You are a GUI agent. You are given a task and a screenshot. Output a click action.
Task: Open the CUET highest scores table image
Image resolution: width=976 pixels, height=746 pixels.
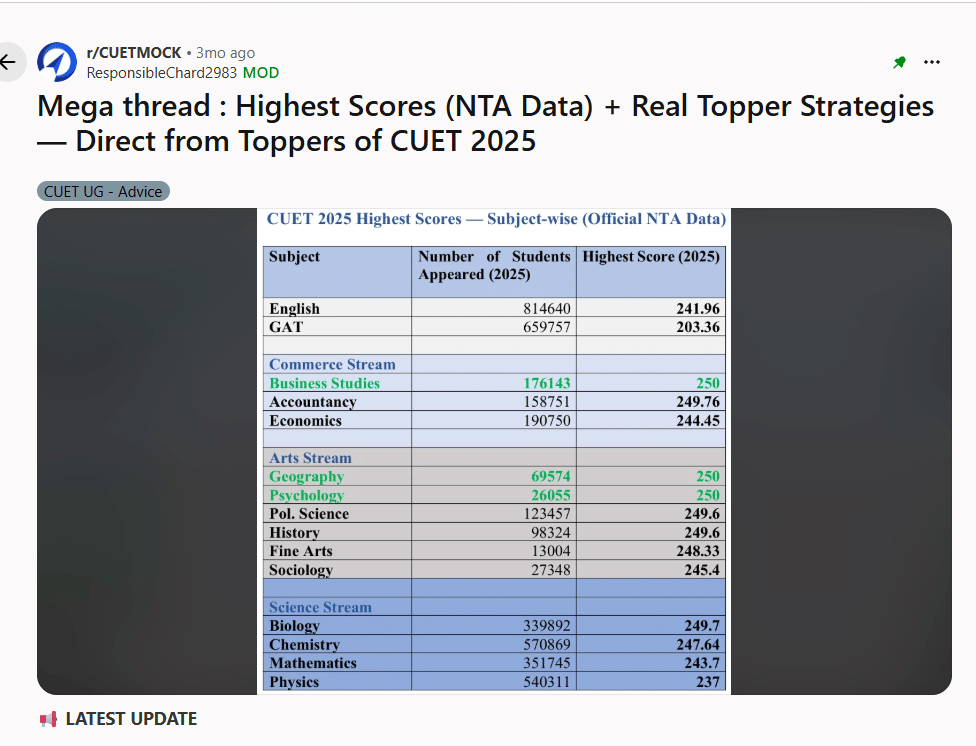494,451
